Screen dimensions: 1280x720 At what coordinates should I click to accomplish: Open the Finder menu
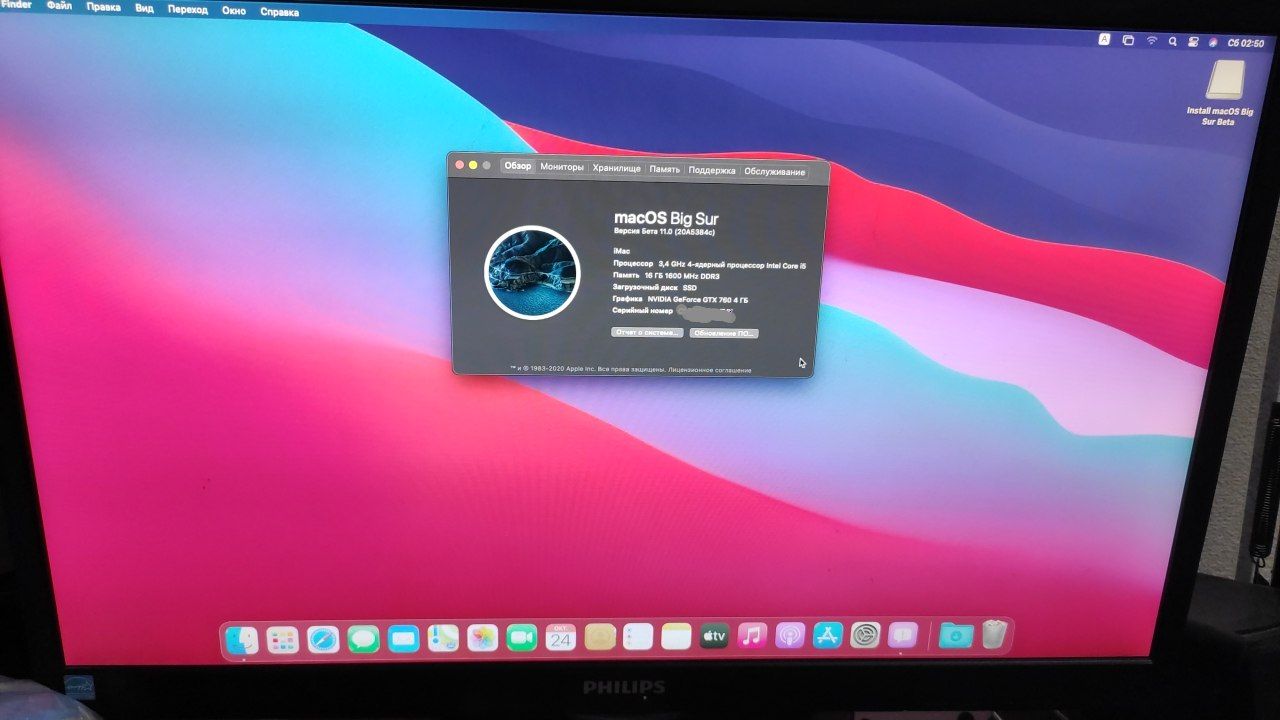(16, 6)
